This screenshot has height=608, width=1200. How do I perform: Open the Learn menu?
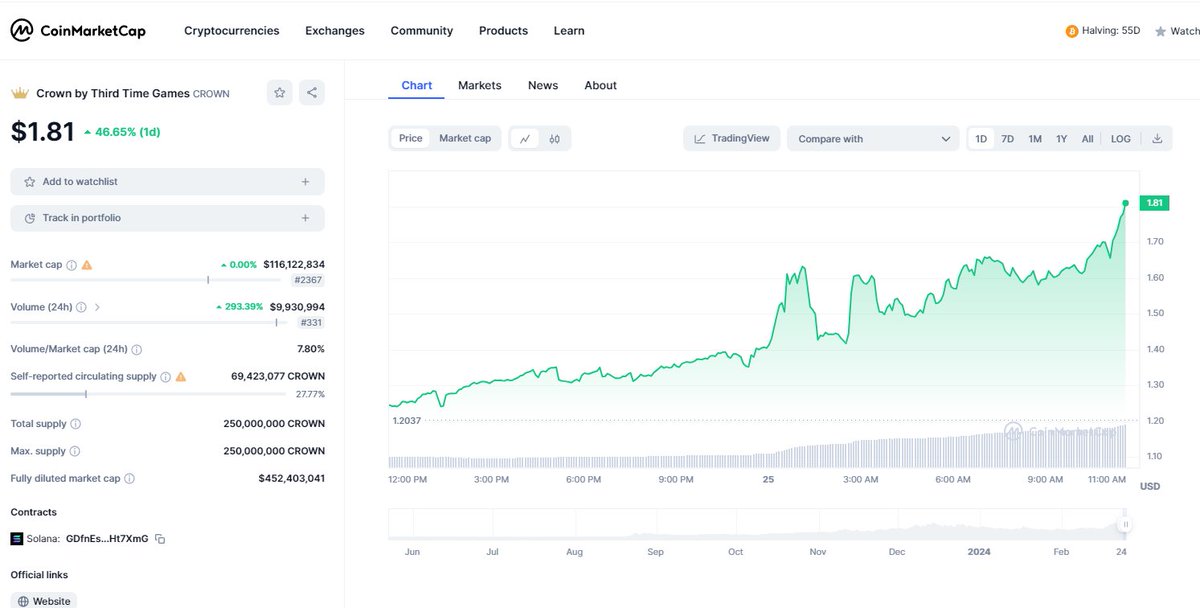pyautogui.click(x=569, y=31)
